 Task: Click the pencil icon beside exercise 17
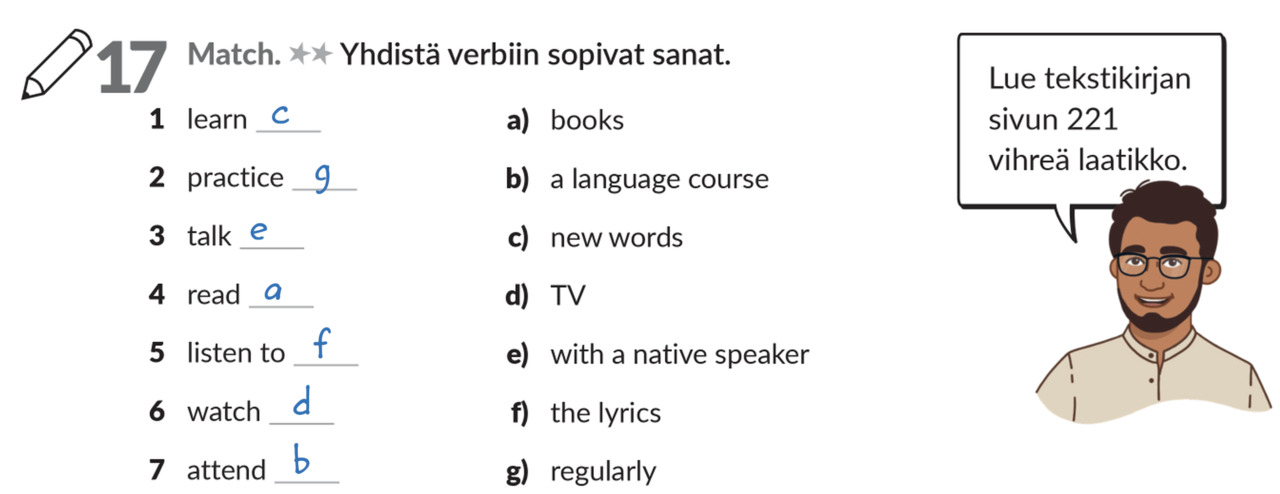pos(57,63)
